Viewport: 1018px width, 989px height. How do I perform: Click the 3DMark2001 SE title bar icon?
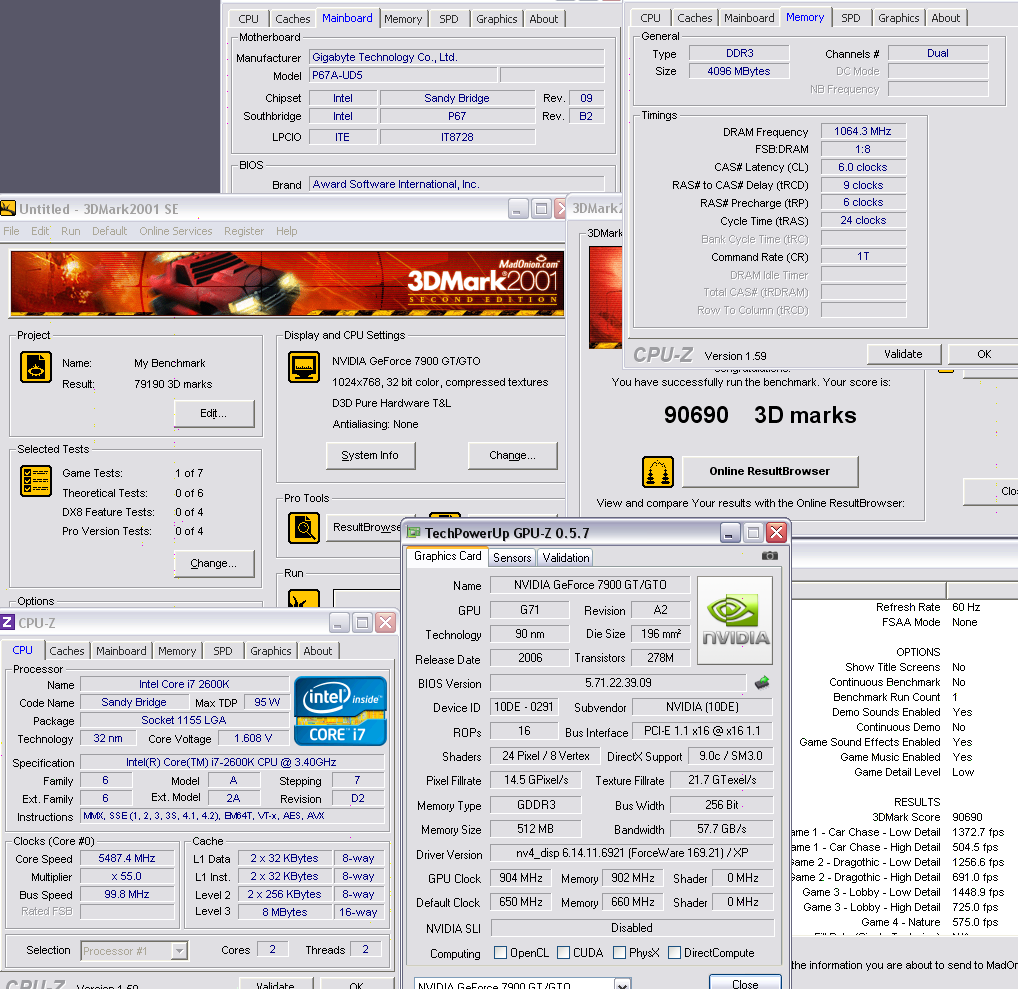pos(8,208)
